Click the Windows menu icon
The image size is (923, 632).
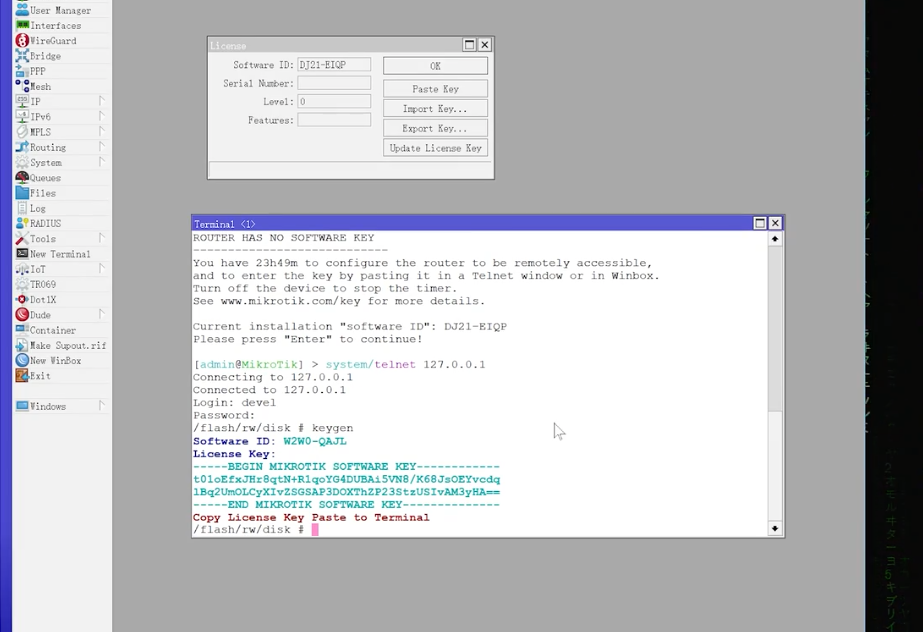point(22,406)
